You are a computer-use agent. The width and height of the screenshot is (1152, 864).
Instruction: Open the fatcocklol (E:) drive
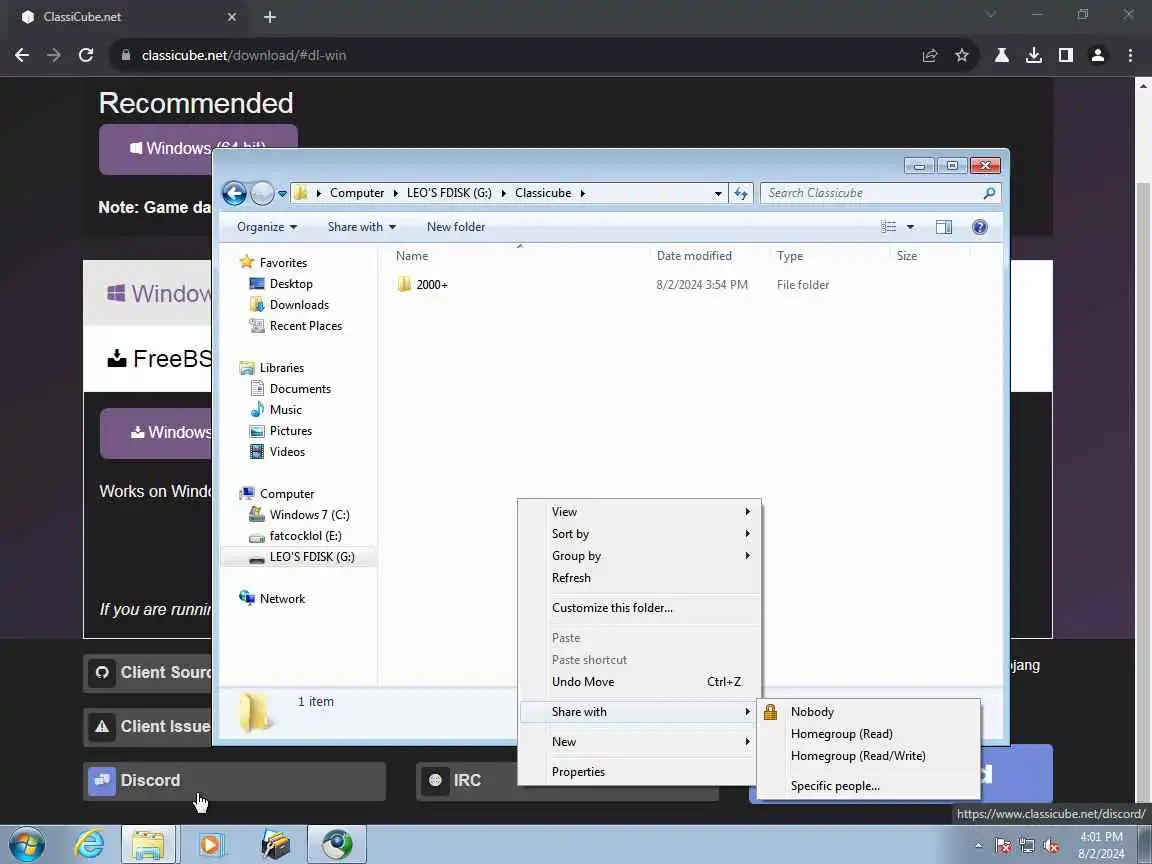click(x=305, y=536)
